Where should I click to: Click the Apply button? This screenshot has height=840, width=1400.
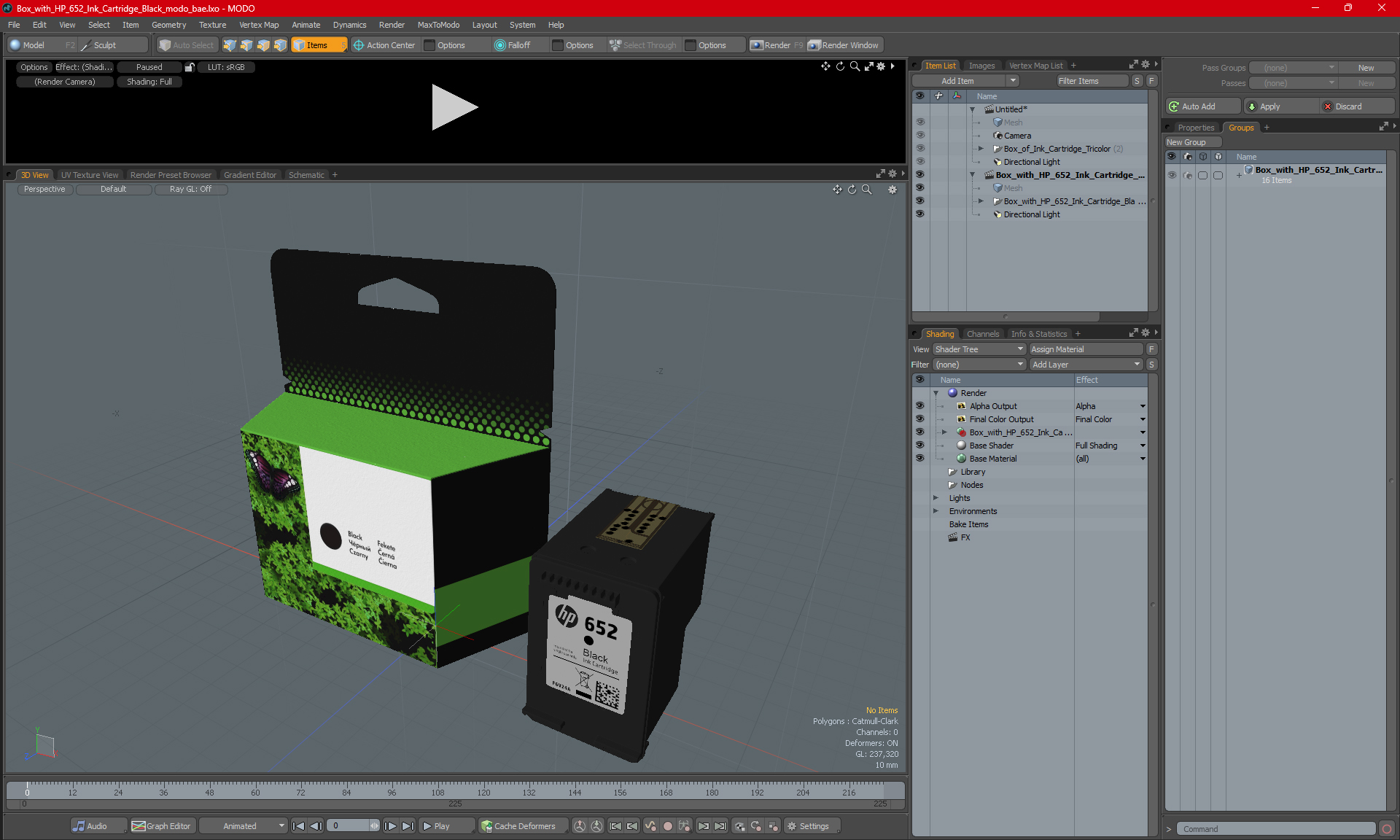[x=1280, y=106]
